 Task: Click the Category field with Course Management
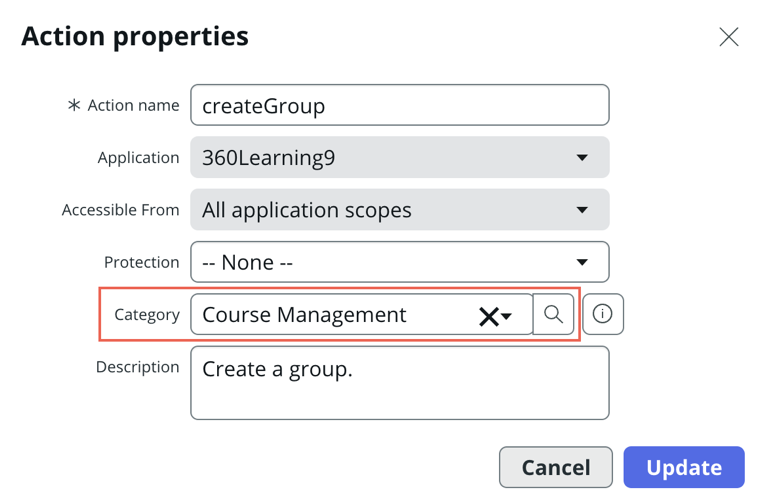tap(362, 314)
